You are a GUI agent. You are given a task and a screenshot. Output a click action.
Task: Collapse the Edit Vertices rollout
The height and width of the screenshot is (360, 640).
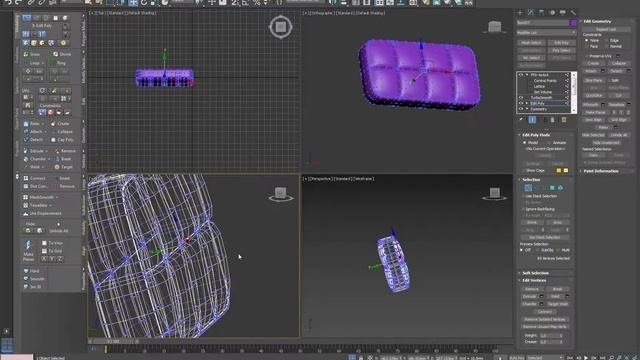point(534,280)
